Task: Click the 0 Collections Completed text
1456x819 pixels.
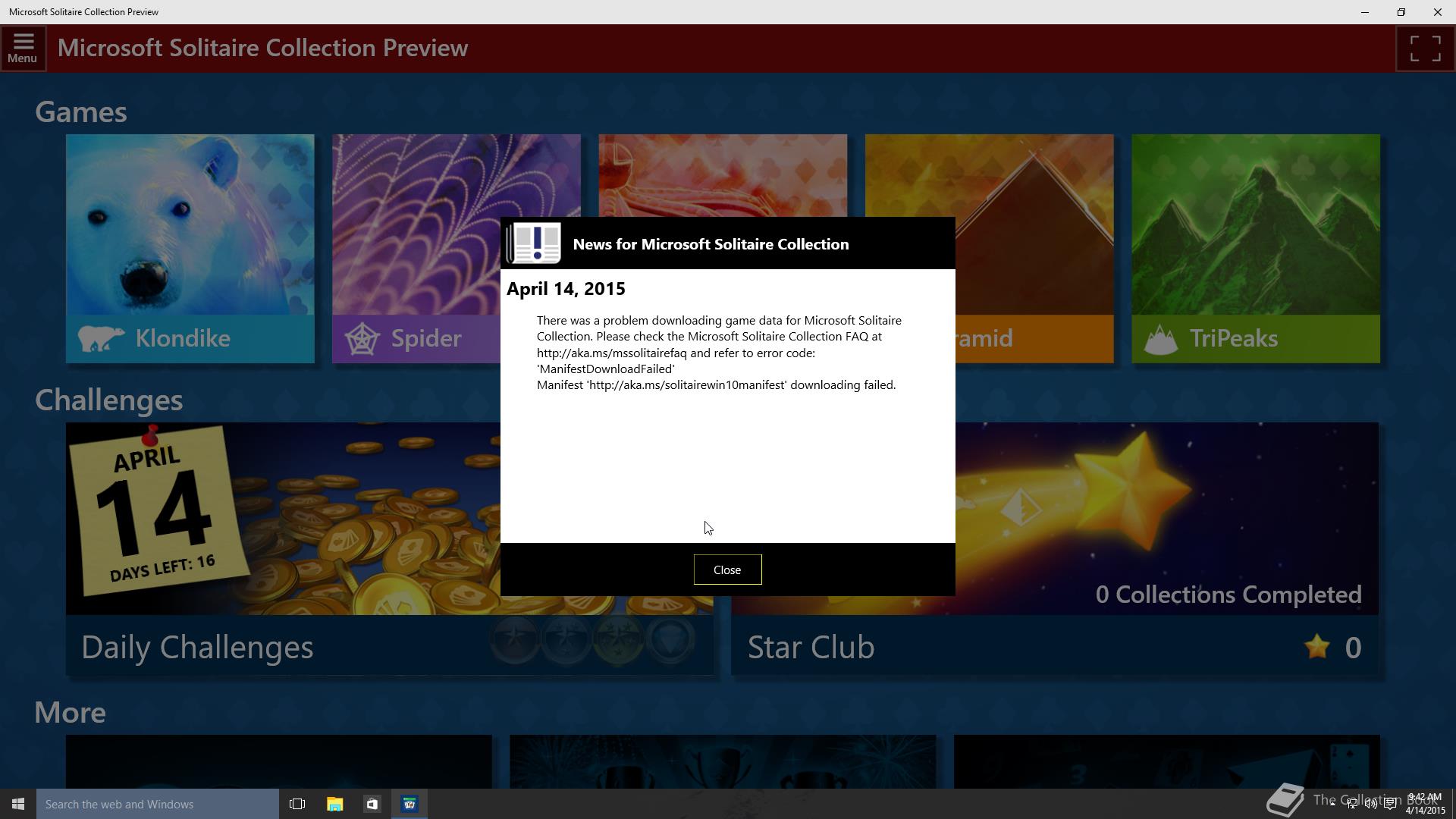Action: 1228,595
